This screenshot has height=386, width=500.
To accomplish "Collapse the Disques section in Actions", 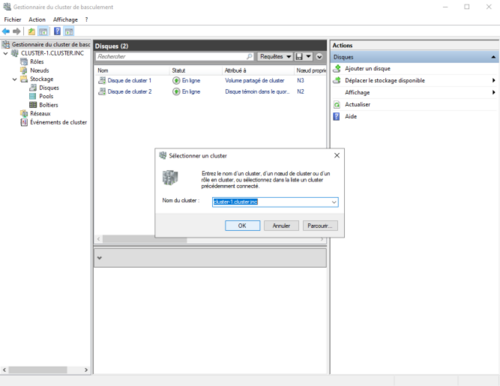I will coord(493,57).
